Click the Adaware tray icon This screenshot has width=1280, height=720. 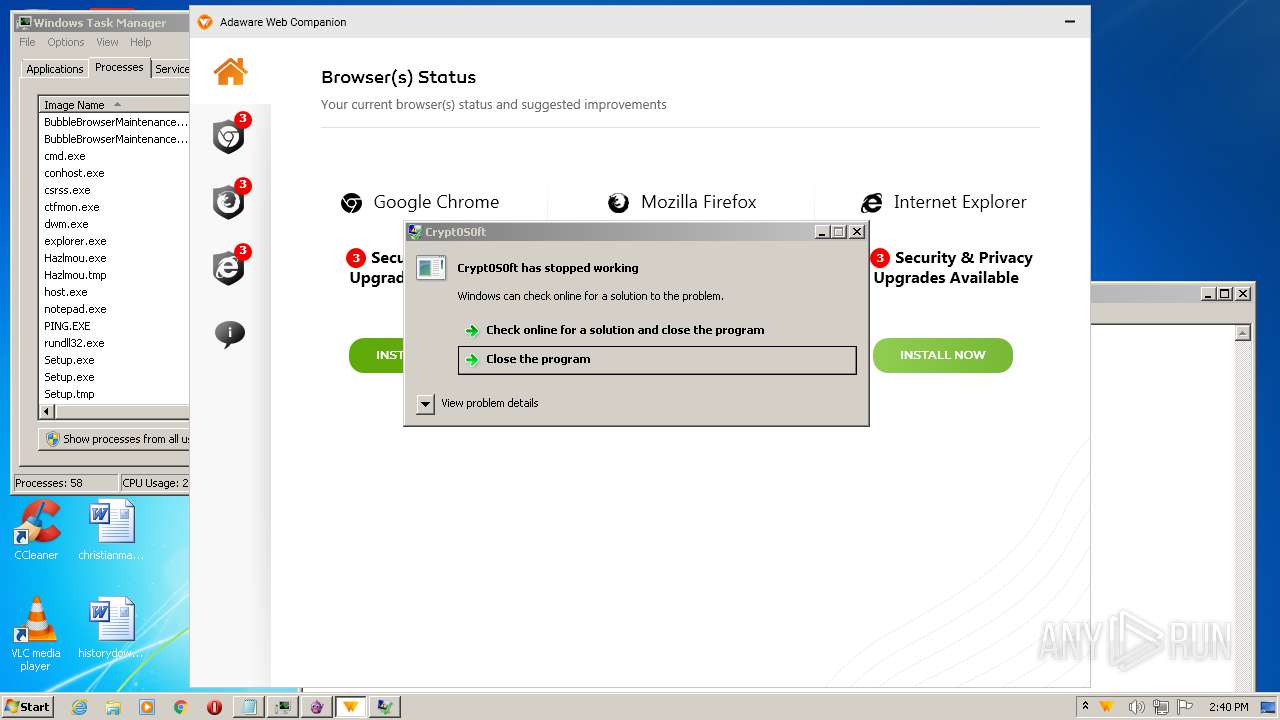point(1107,707)
